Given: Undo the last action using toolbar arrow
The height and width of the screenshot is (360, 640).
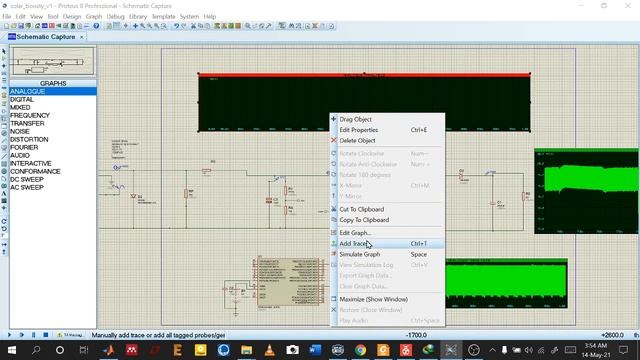Looking at the screenshot, I should (x=177, y=26).
